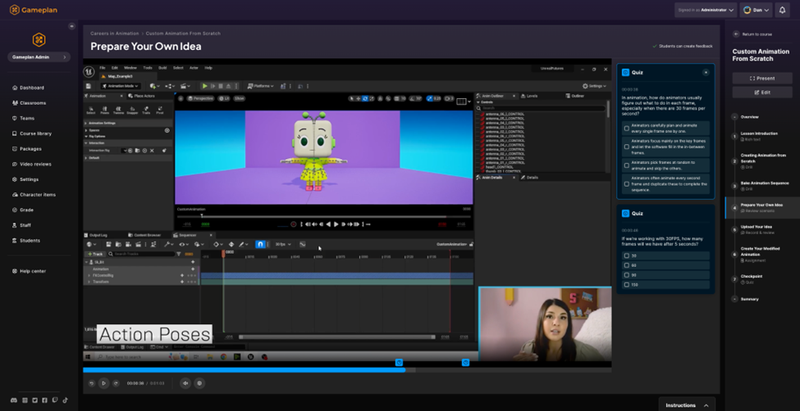
Task: Select the 60 answer checkbox
Action: pos(627,265)
